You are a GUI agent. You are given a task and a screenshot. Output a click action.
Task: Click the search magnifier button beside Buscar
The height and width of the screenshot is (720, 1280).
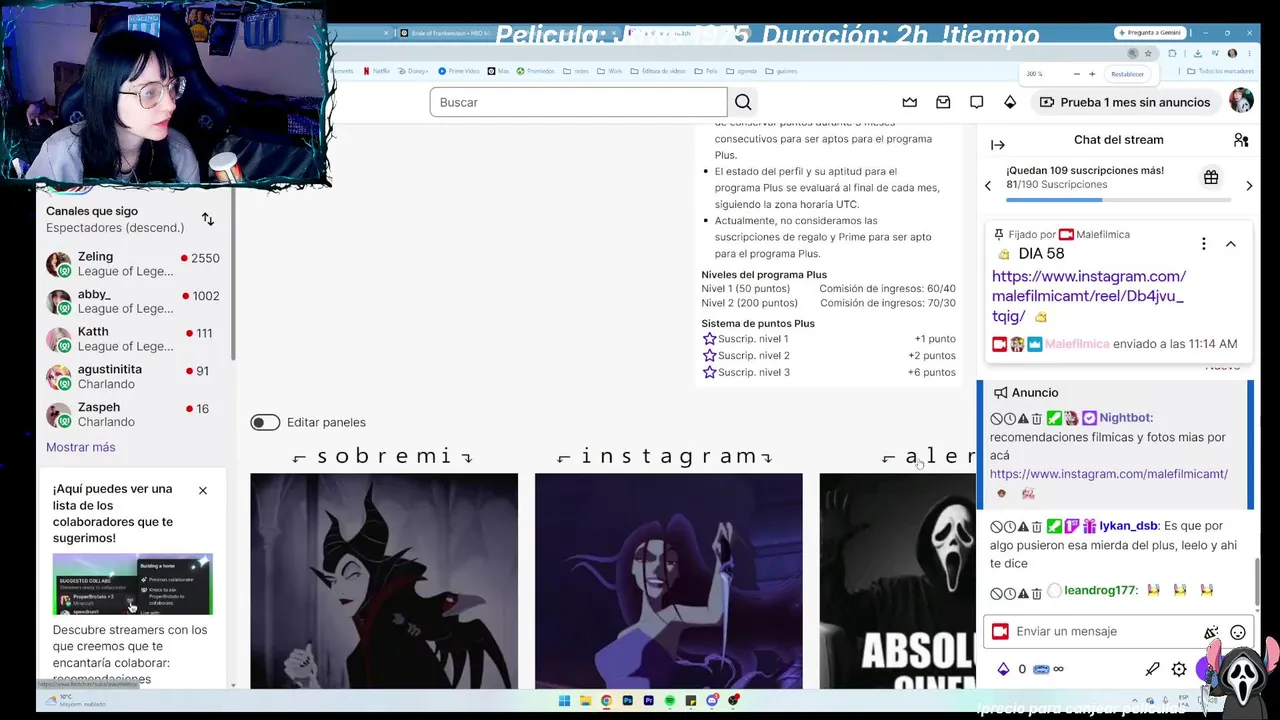point(743,102)
